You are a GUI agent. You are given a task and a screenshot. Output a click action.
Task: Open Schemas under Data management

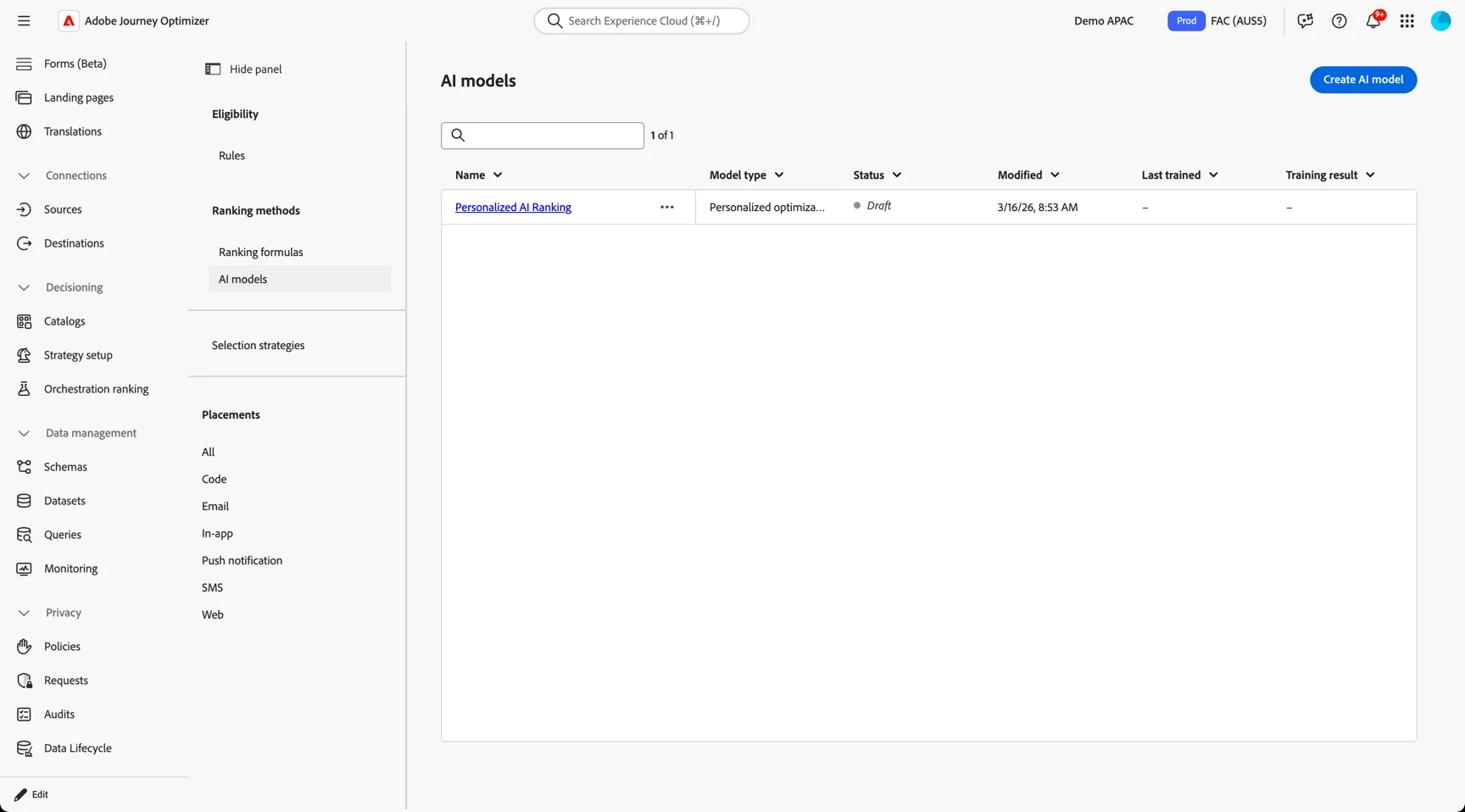(x=65, y=467)
